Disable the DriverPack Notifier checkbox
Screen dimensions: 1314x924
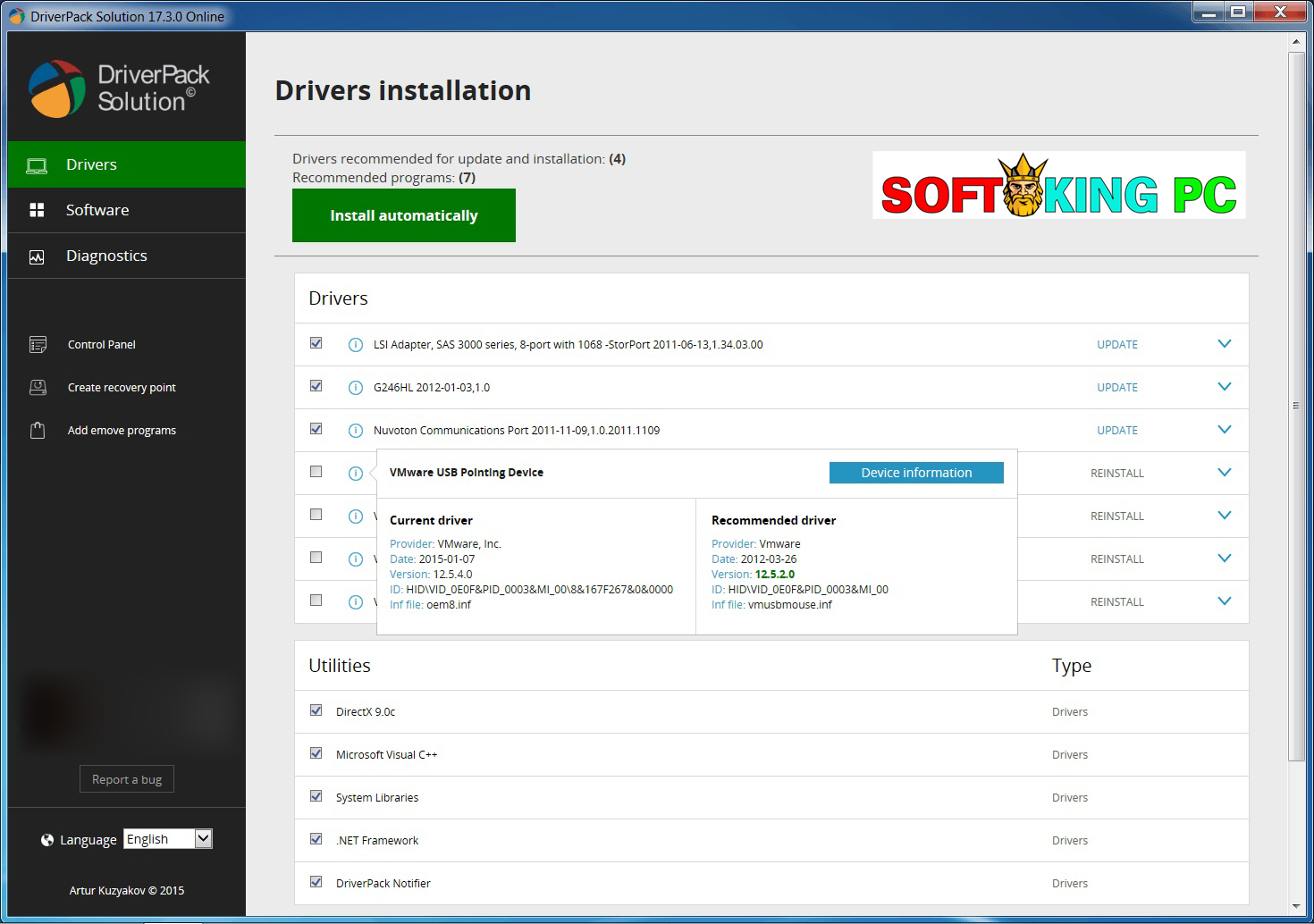[316, 882]
